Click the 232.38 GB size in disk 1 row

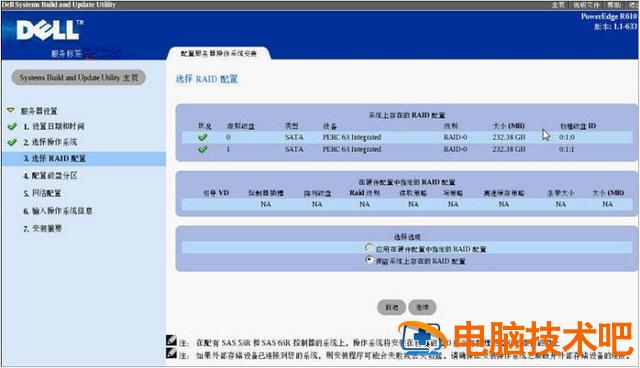(509, 149)
